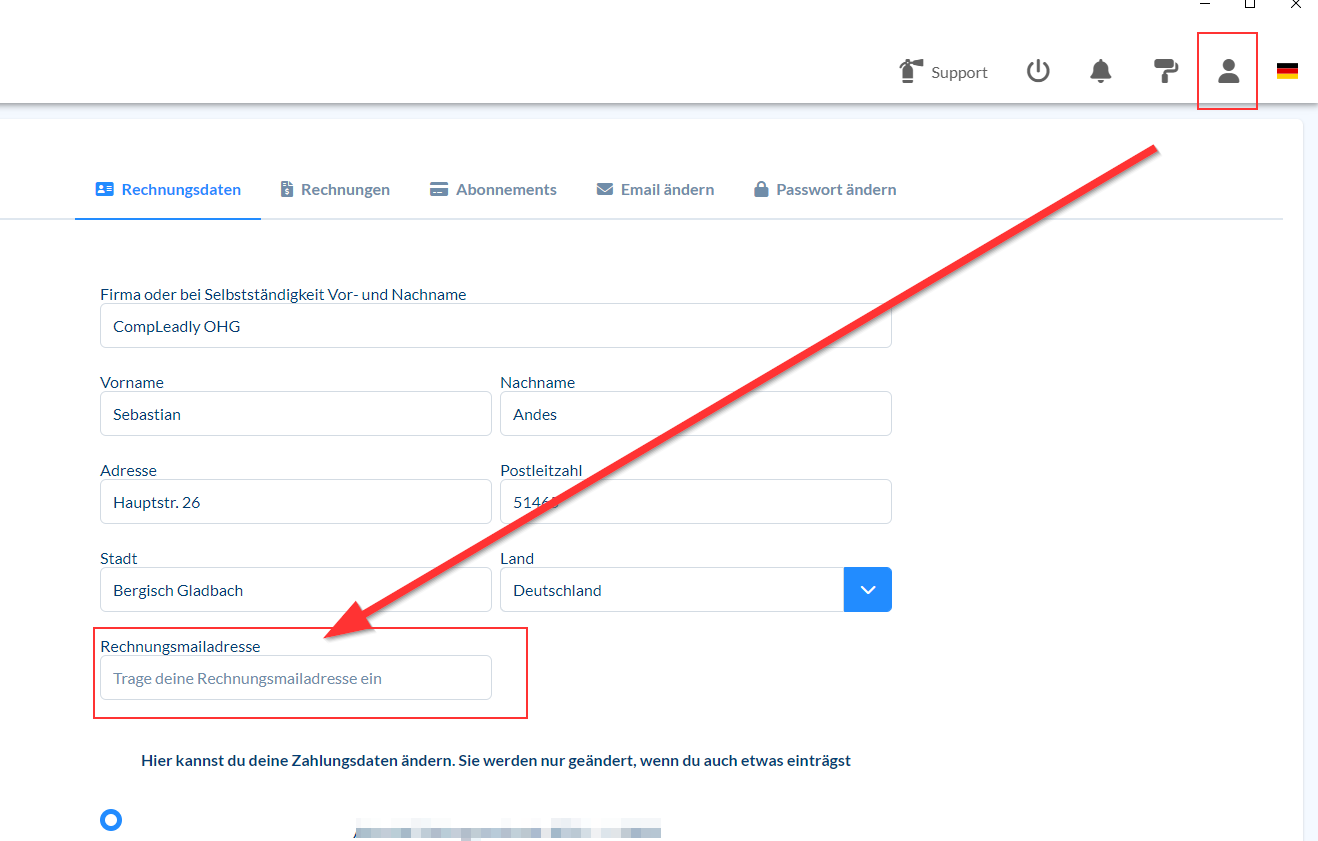Viewport: 1318px width, 841px height.
Task: Go to the Abonnements tab
Action: click(493, 190)
